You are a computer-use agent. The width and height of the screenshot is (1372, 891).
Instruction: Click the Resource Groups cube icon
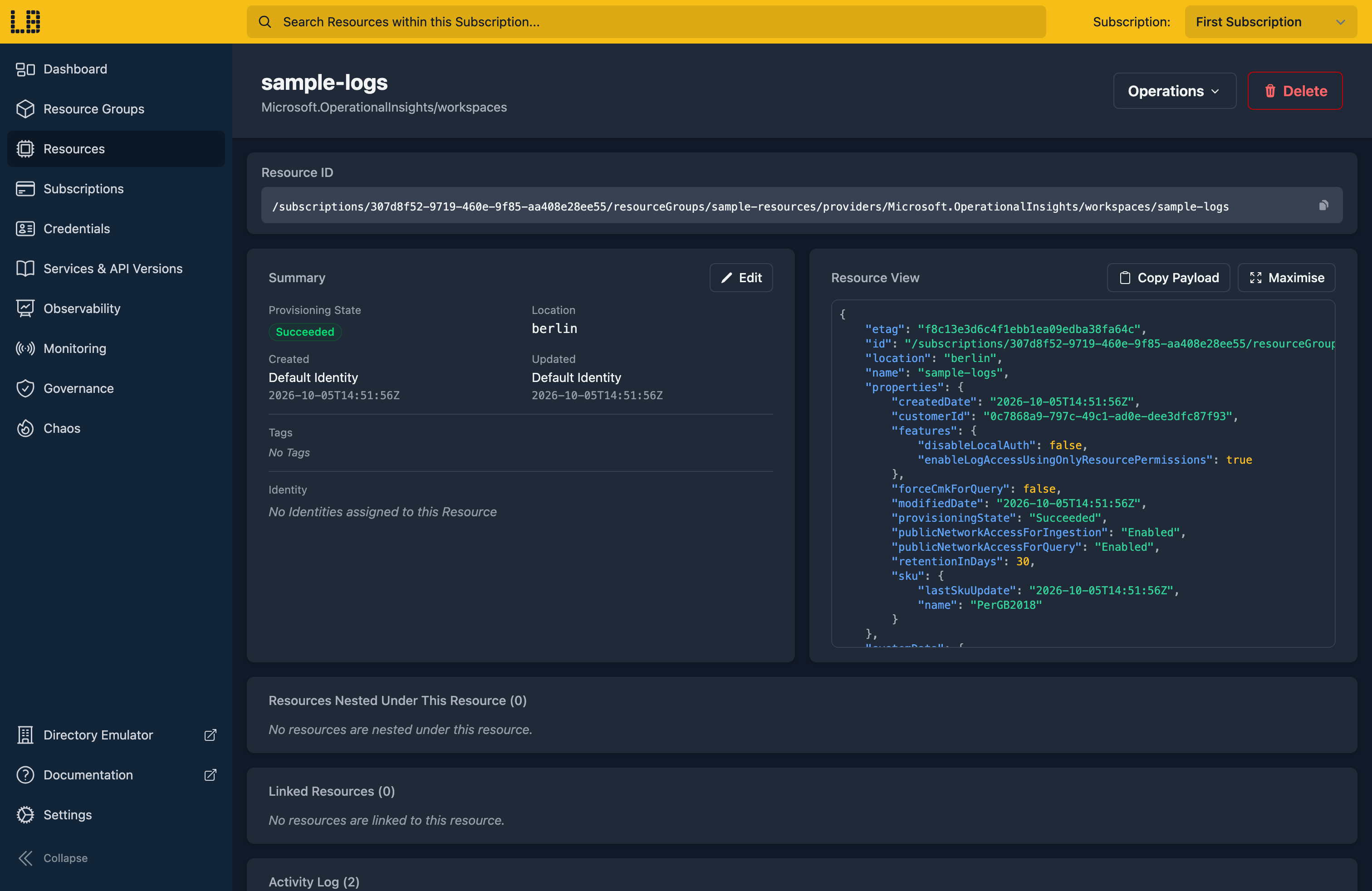click(25, 109)
